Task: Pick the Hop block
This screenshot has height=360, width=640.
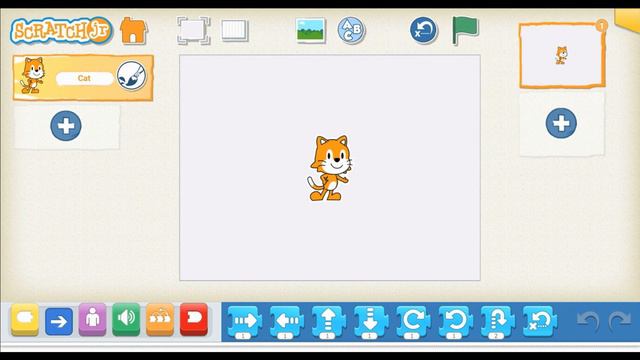Action: (498, 322)
